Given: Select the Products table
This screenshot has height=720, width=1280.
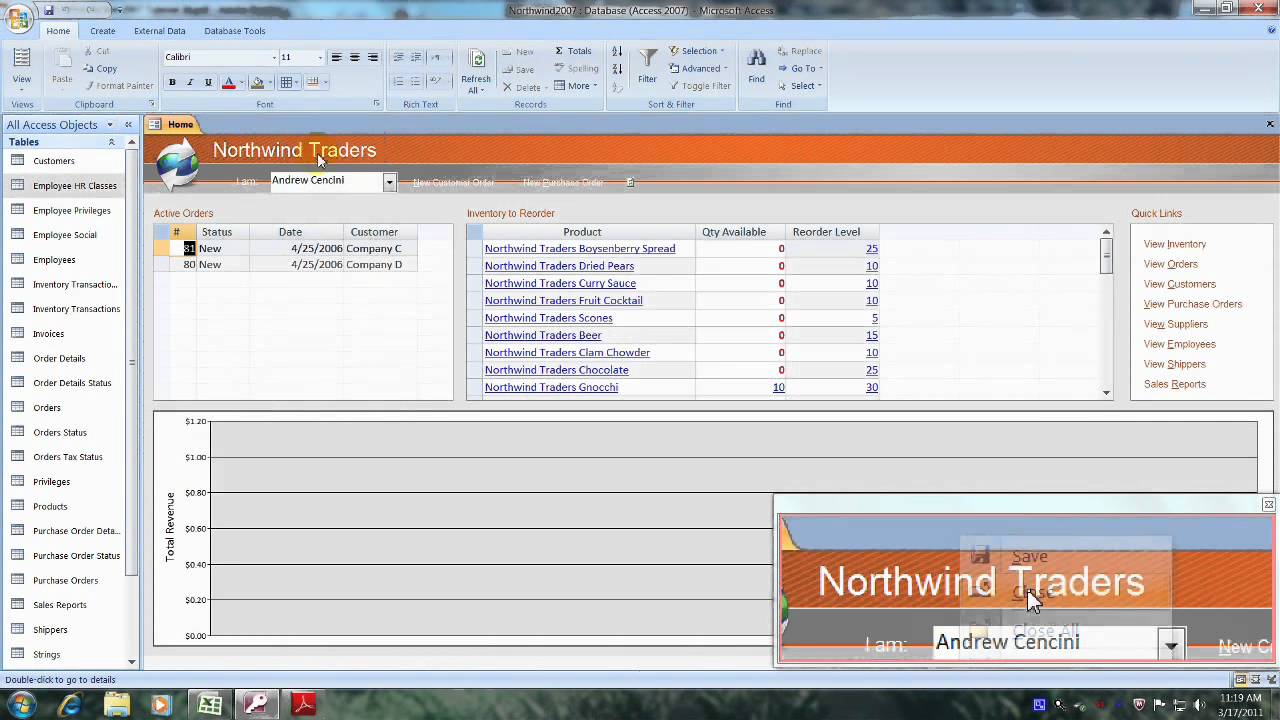Looking at the screenshot, I should 50,506.
